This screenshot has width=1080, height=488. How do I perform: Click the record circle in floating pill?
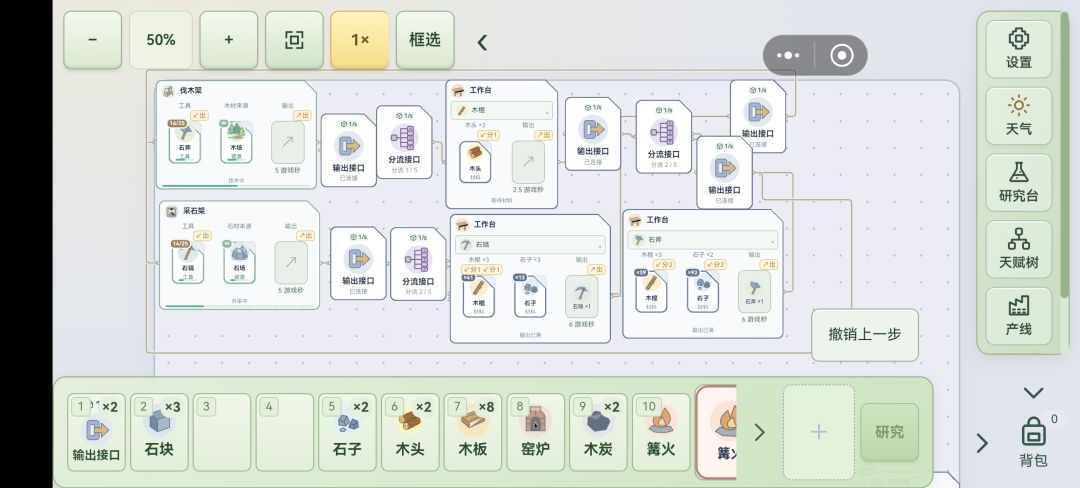click(x=842, y=55)
